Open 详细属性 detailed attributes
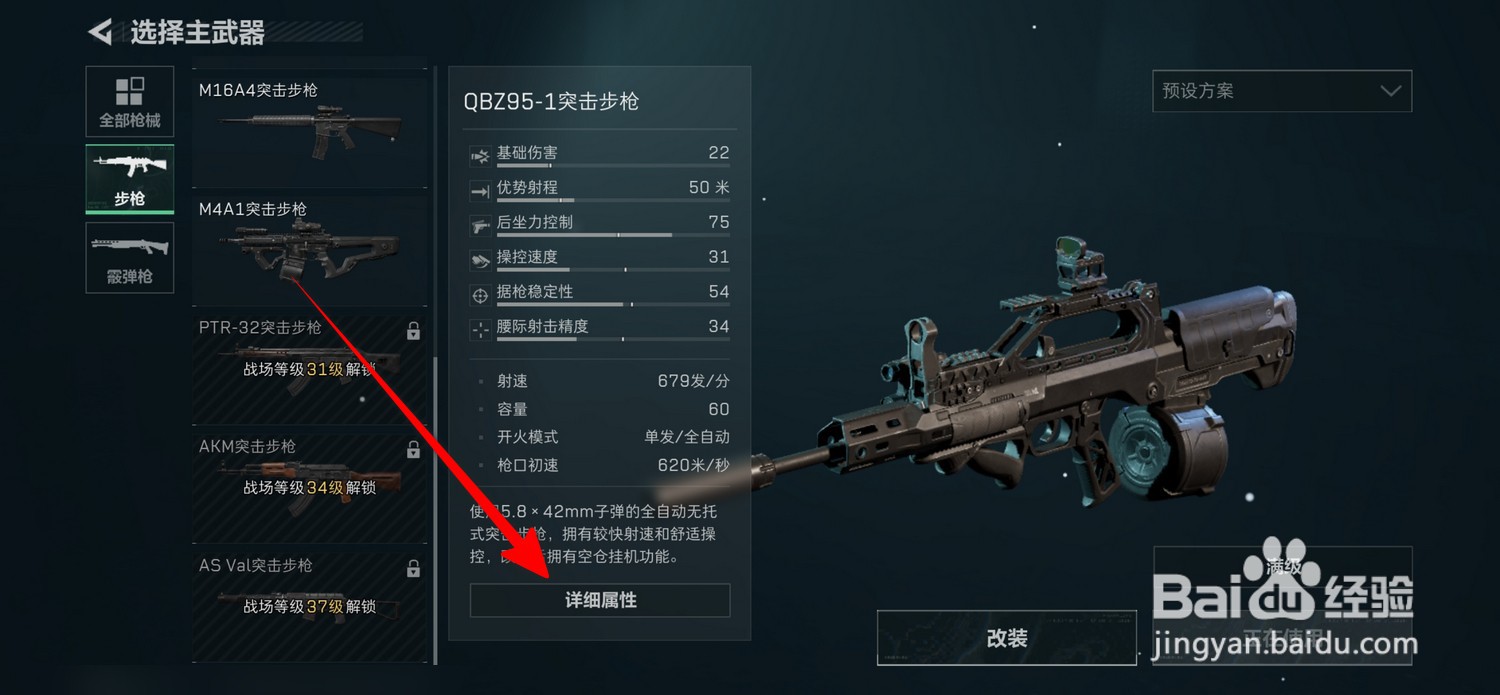1500x695 pixels. pos(600,600)
